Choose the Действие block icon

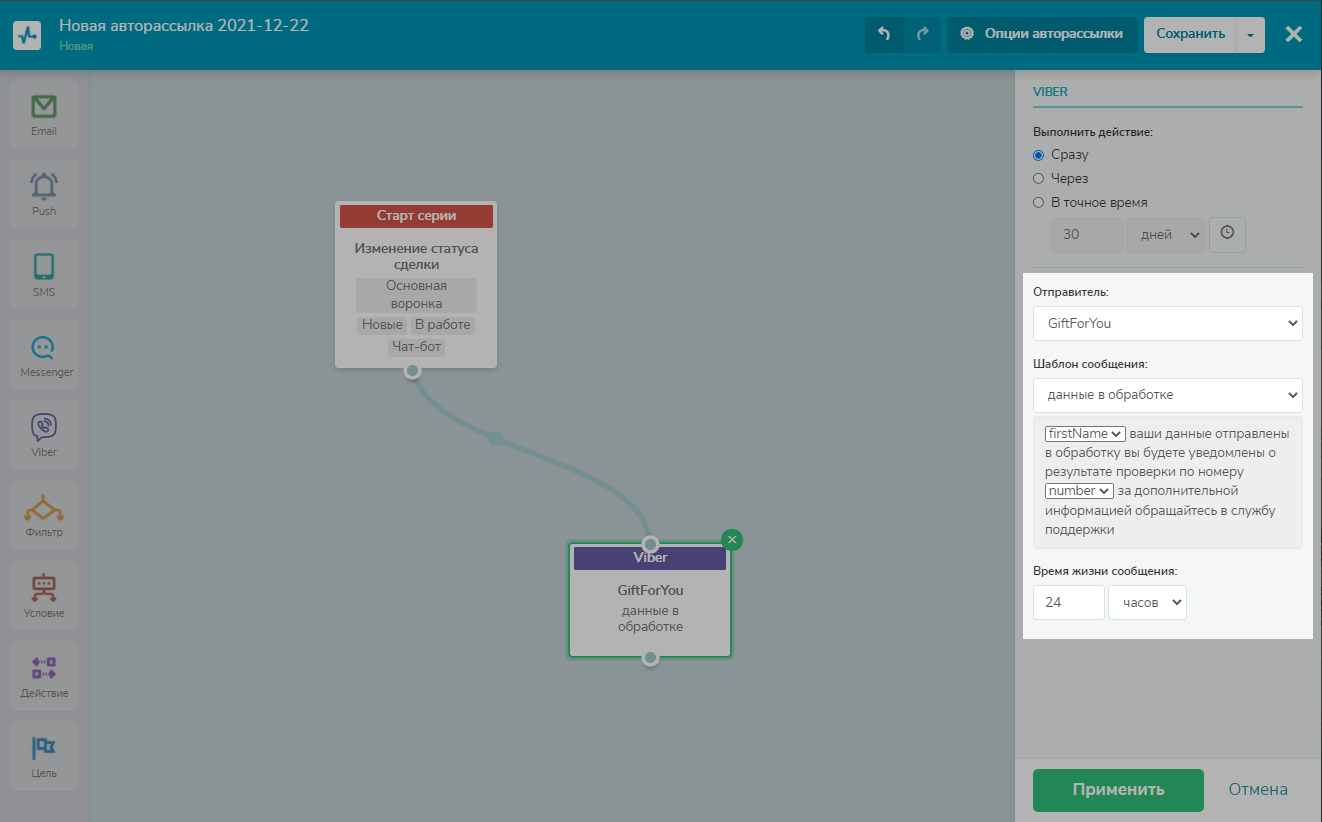(44, 676)
